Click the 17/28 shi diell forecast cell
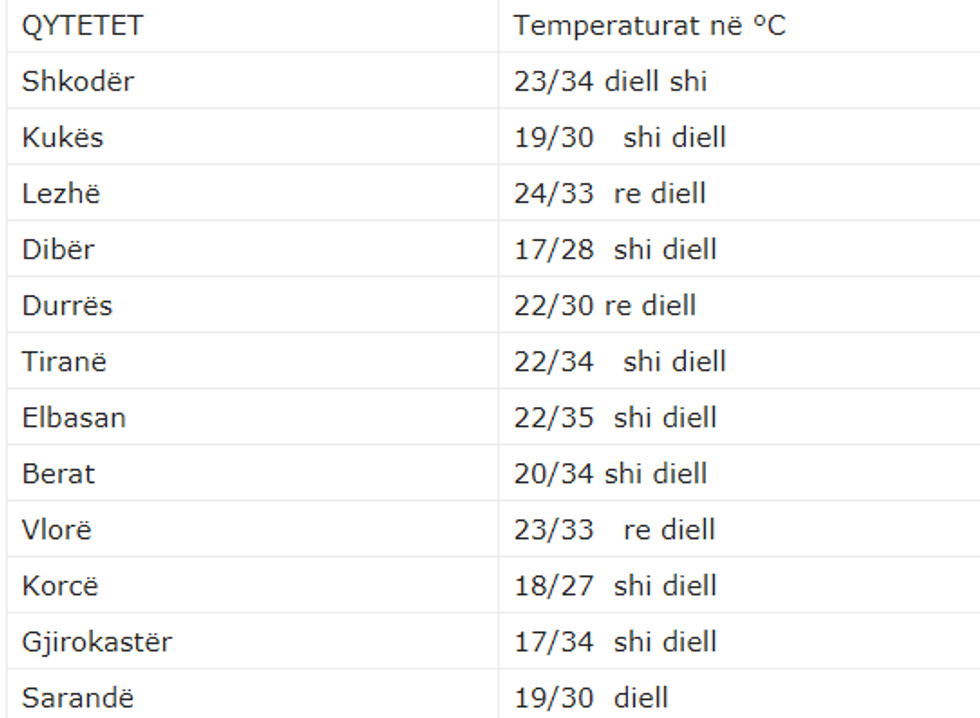The image size is (980, 718). coord(615,249)
